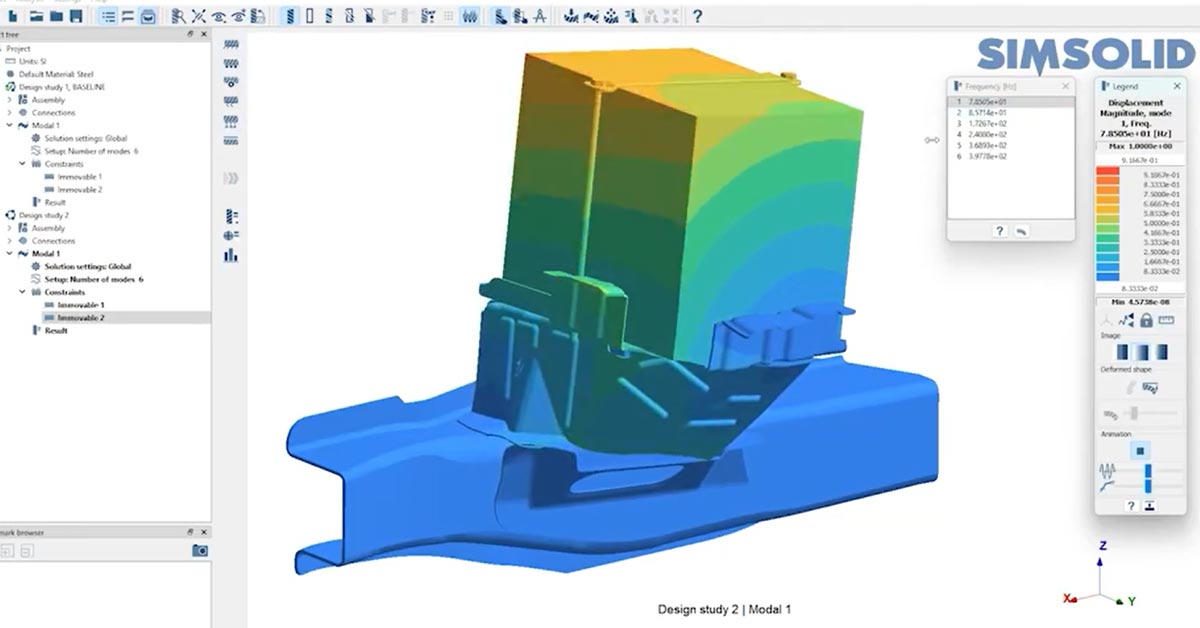Viewport: 1200px width, 628px height.
Task: Click the lock legend range icon
Action: (1147, 321)
